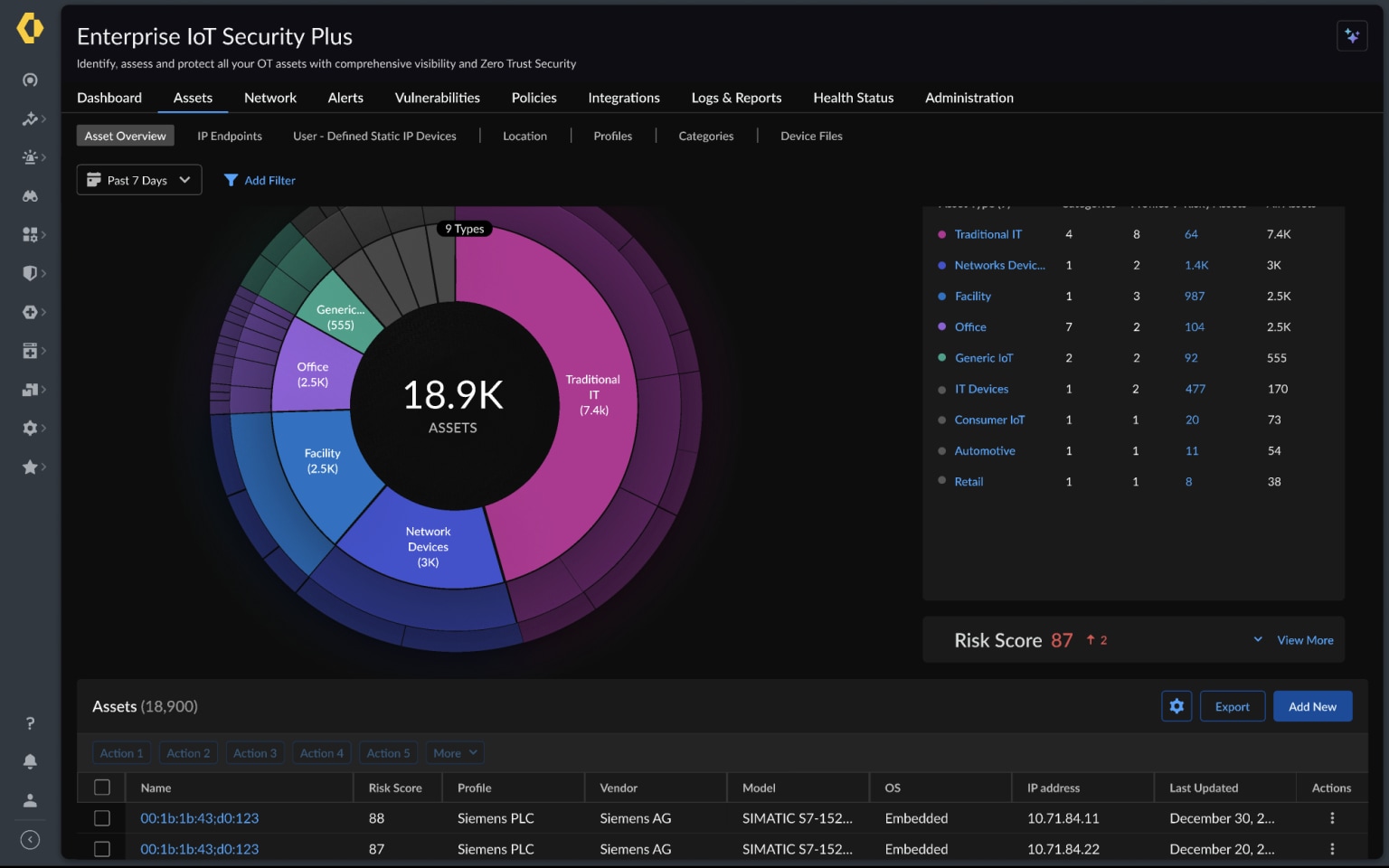Image resolution: width=1389 pixels, height=868 pixels.
Task: Open table settings gear beside Export
Action: 1176,706
